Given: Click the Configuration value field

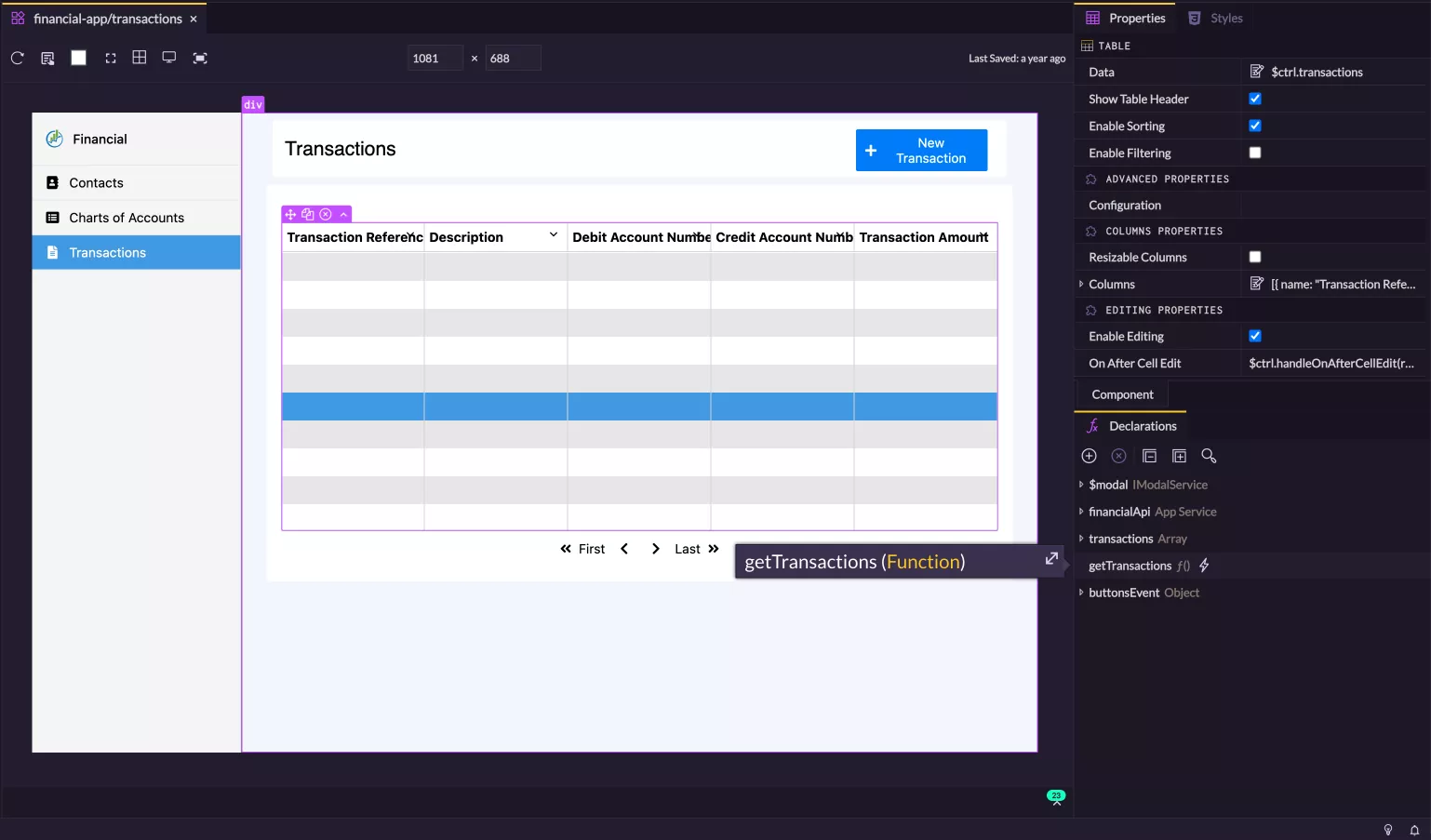Looking at the screenshot, I should tap(1332, 206).
